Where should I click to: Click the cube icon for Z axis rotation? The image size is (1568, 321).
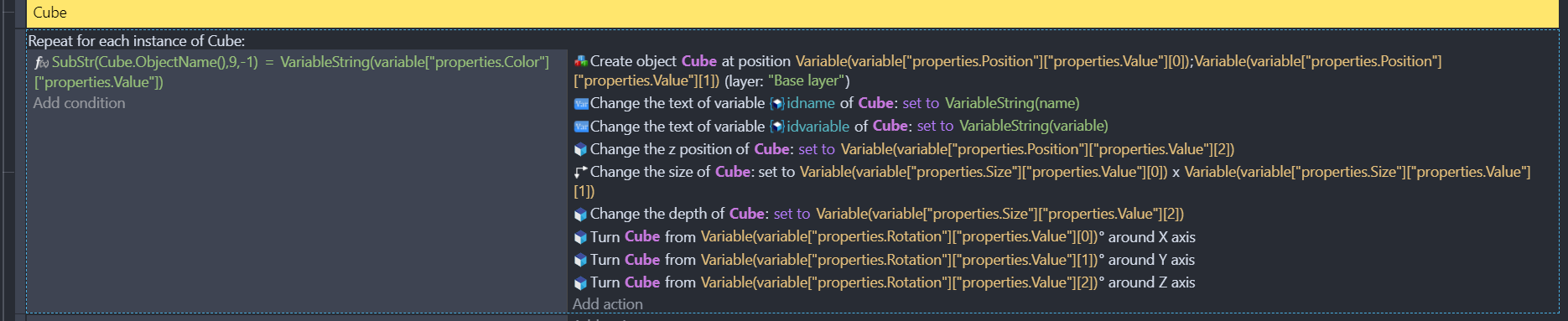click(x=580, y=282)
